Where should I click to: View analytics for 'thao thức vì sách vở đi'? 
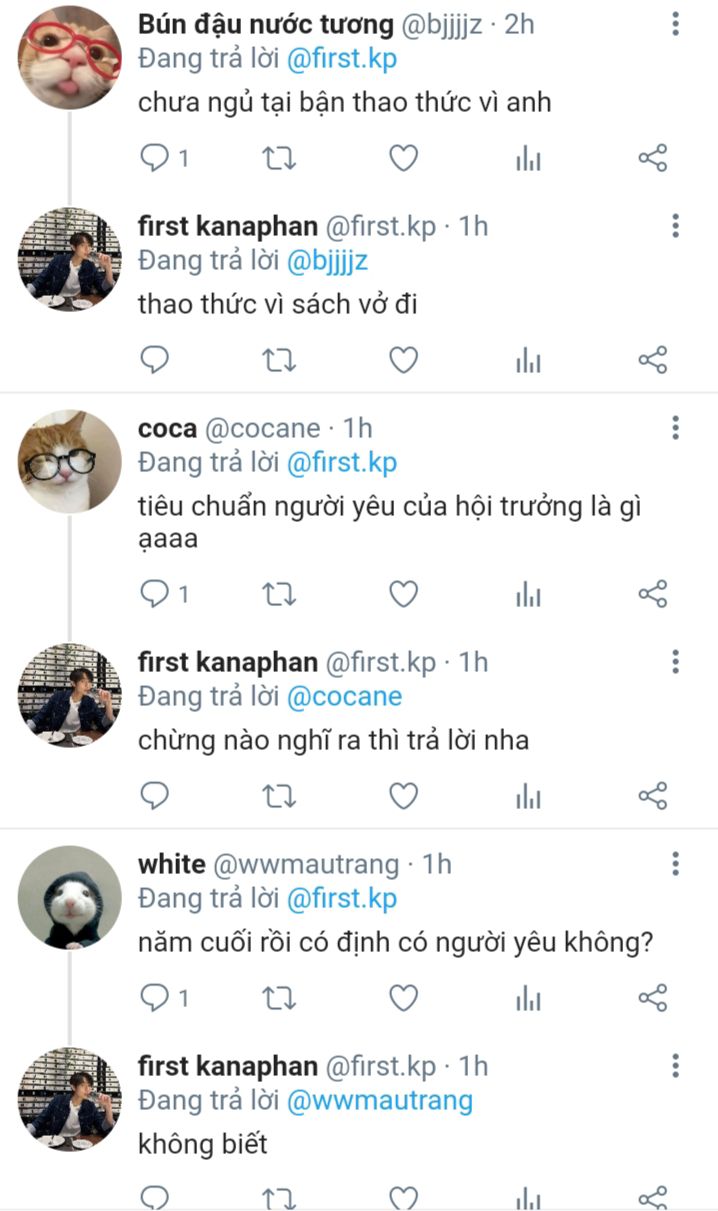(528, 360)
